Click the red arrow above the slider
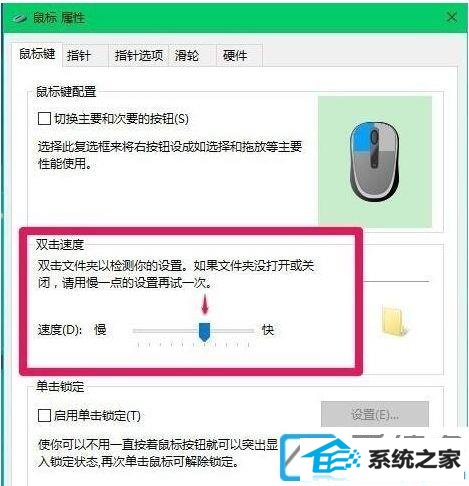 point(205,304)
